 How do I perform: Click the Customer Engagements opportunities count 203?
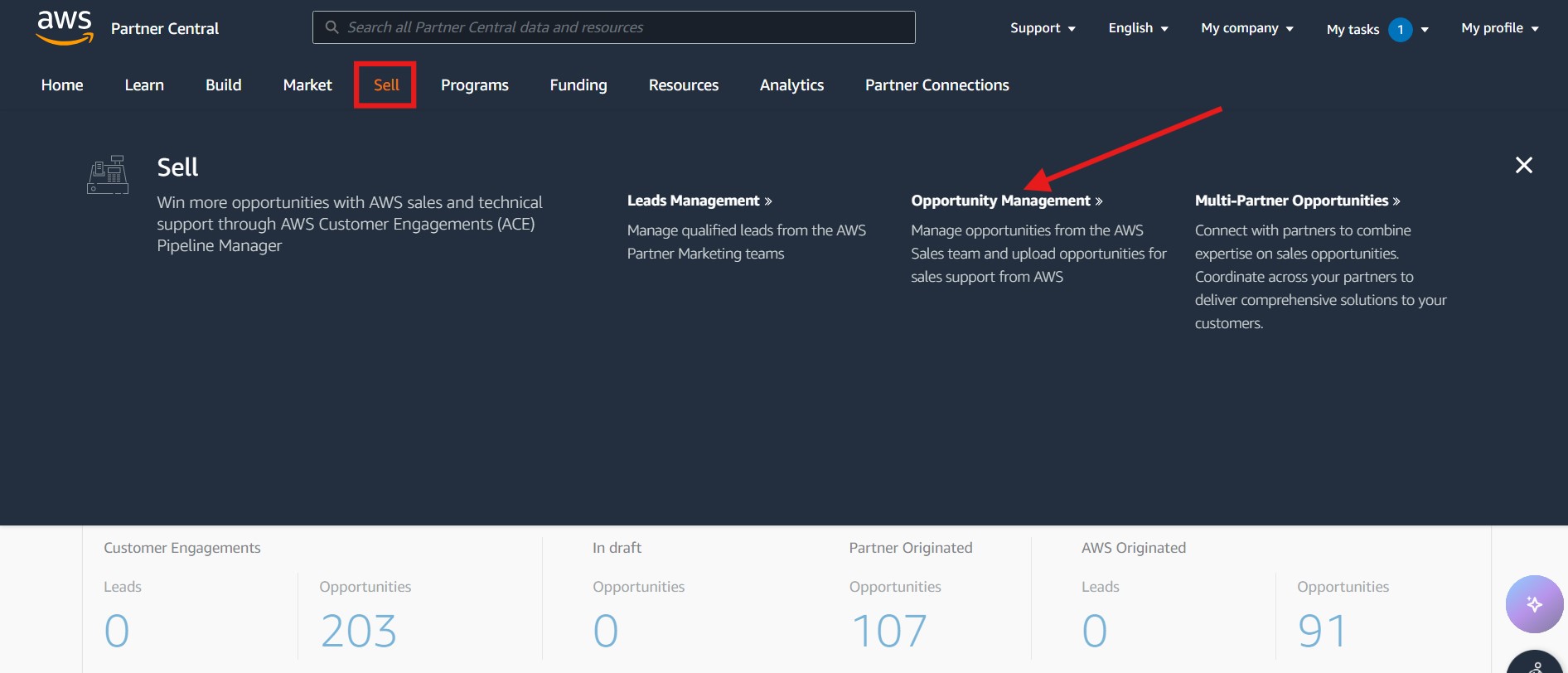[x=359, y=632]
